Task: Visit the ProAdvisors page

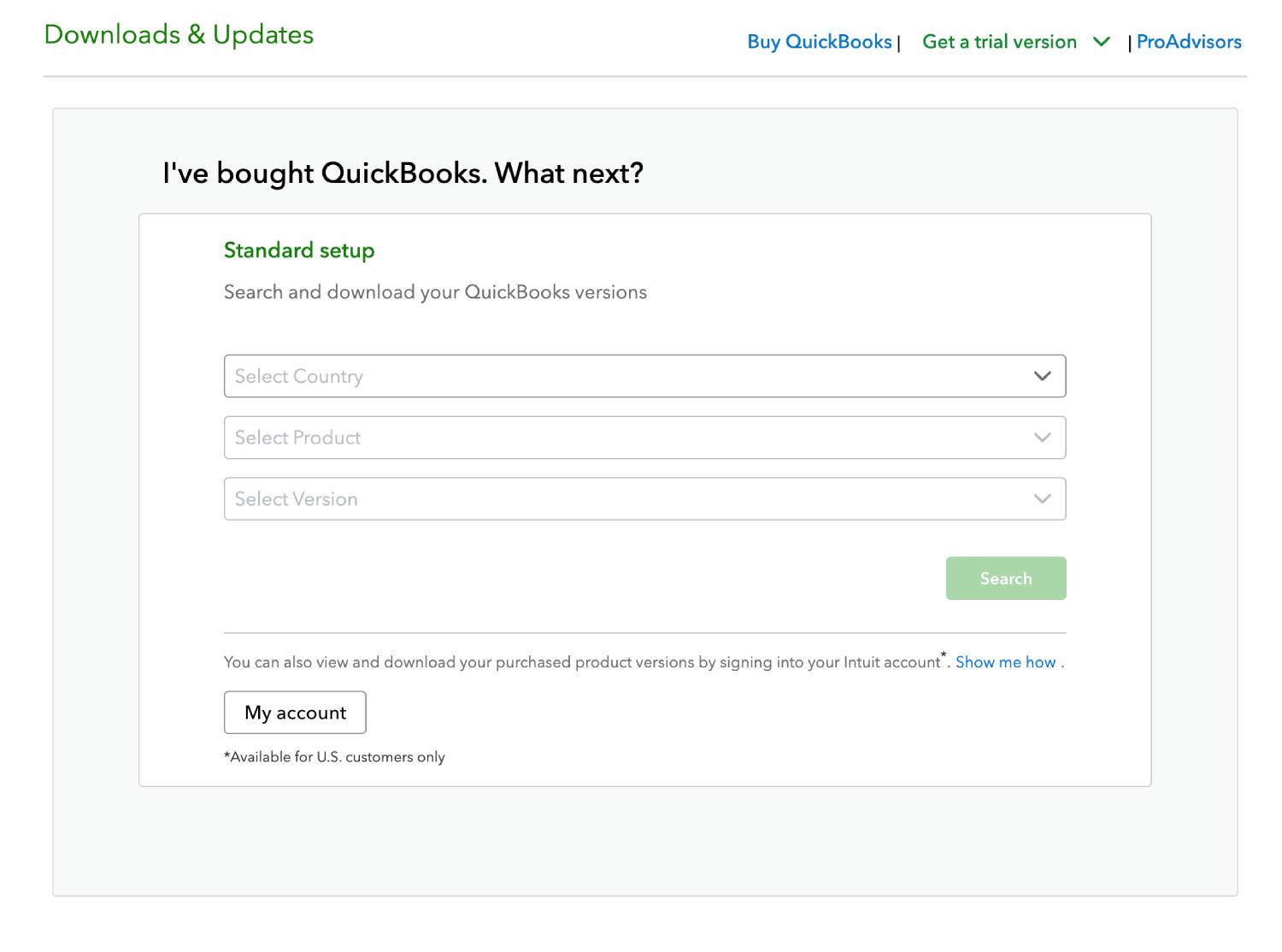Action: (1189, 41)
